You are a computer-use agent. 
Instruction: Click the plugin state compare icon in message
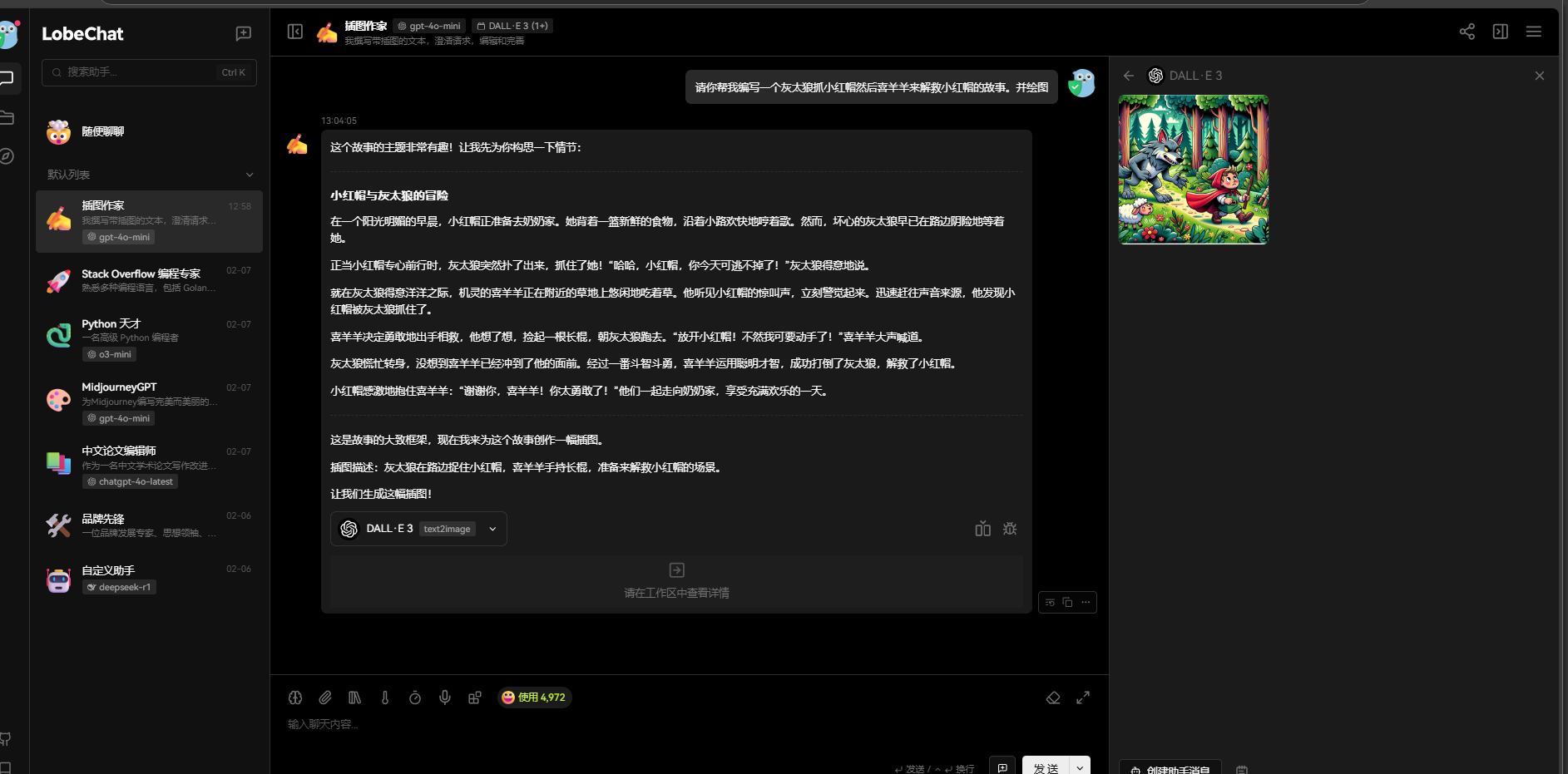[x=982, y=529]
